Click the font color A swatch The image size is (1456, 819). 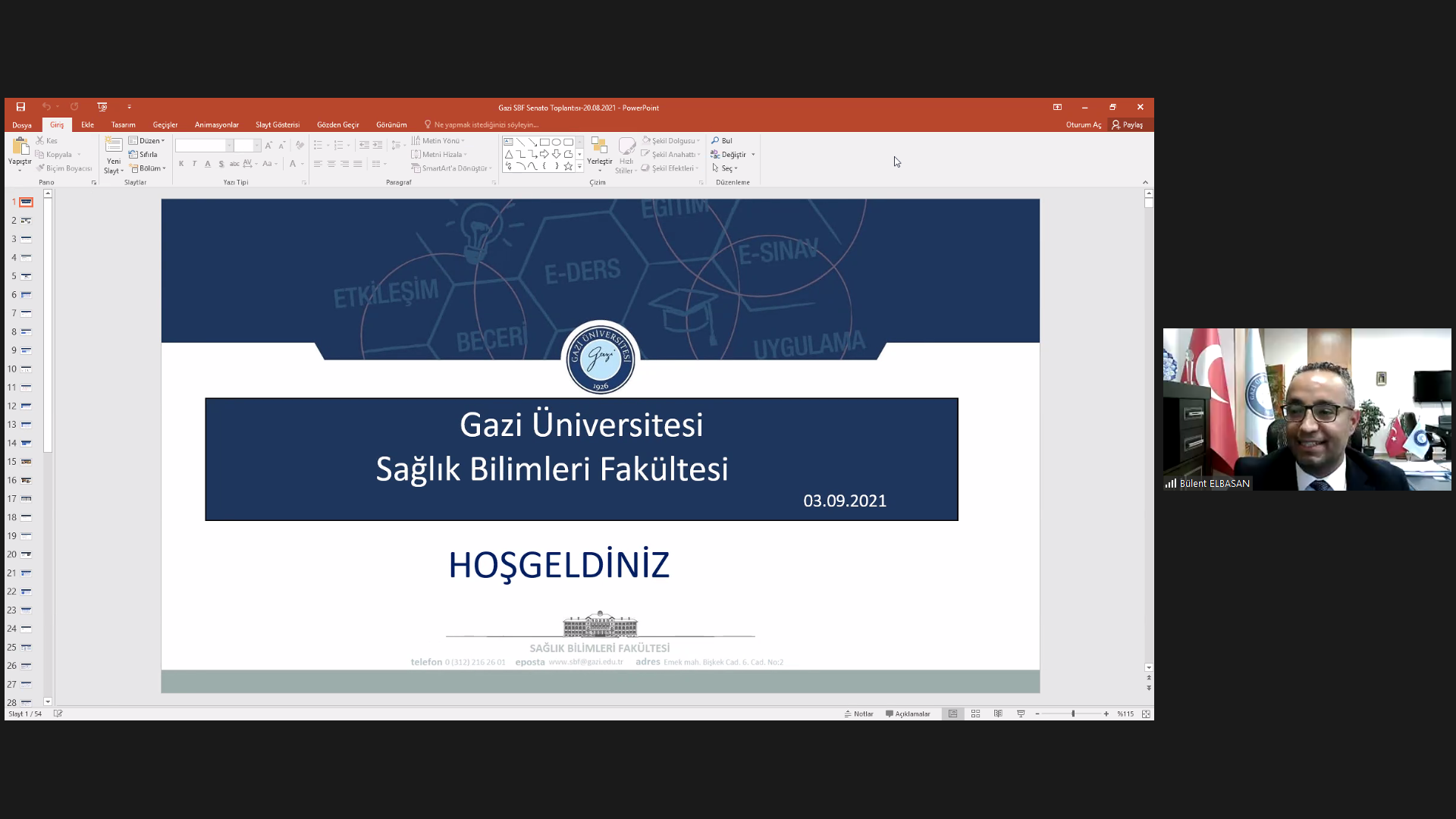[x=293, y=164]
